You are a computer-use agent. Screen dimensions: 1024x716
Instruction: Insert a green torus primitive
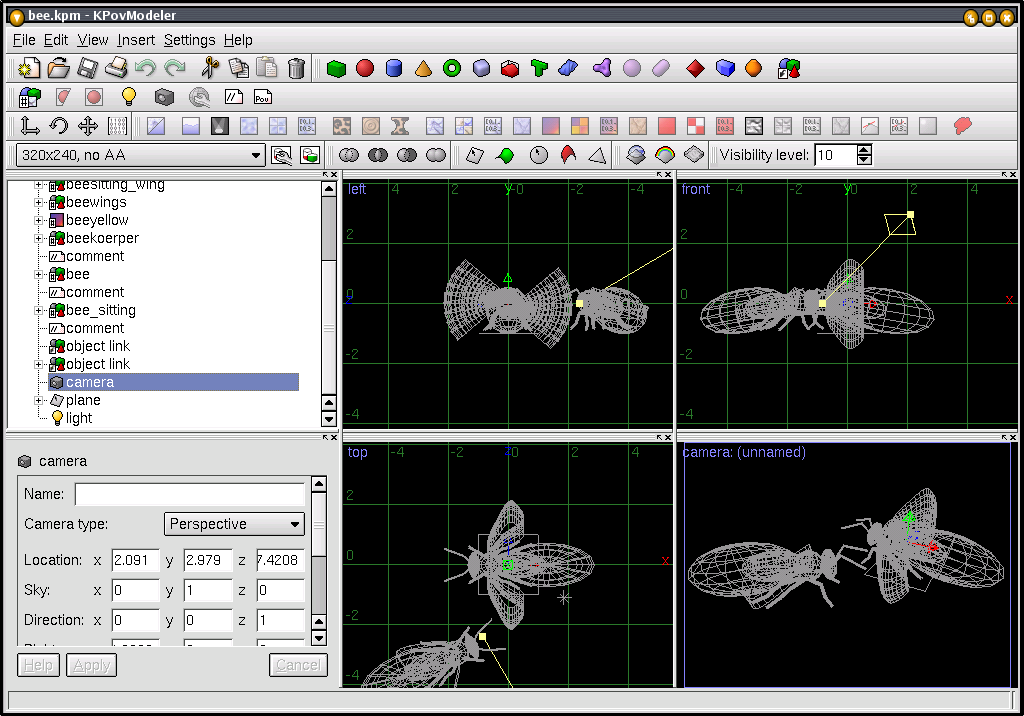point(452,68)
